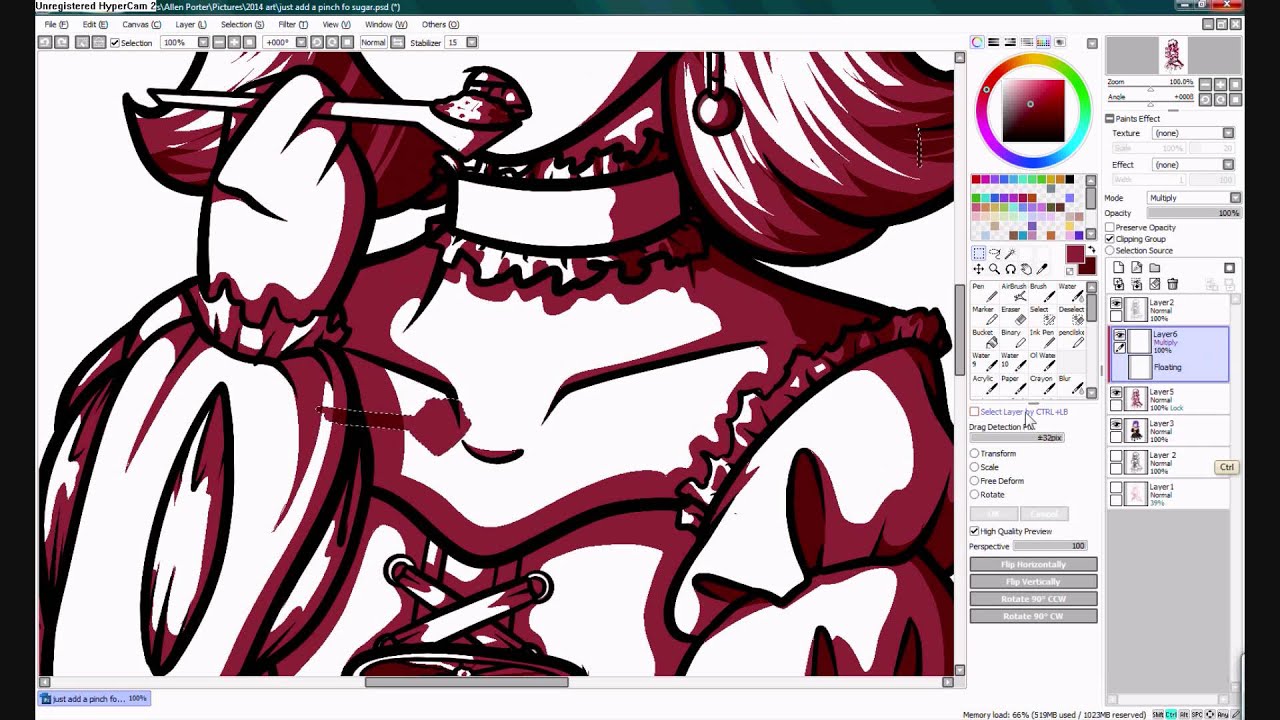Open the Stabilizer value dropdown
The height and width of the screenshot is (720, 1280).
point(471,43)
